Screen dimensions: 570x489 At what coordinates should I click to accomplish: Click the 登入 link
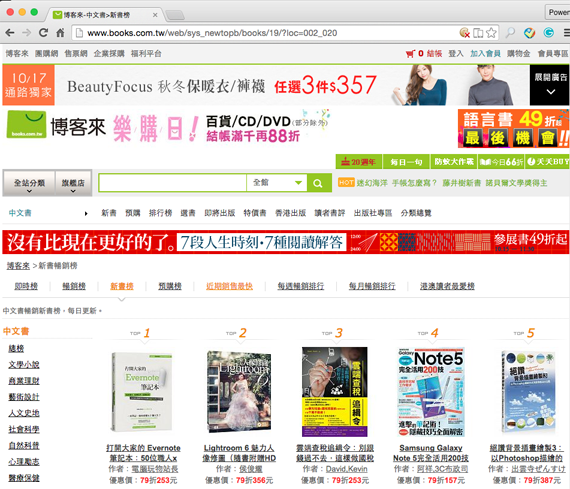(x=456, y=54)
